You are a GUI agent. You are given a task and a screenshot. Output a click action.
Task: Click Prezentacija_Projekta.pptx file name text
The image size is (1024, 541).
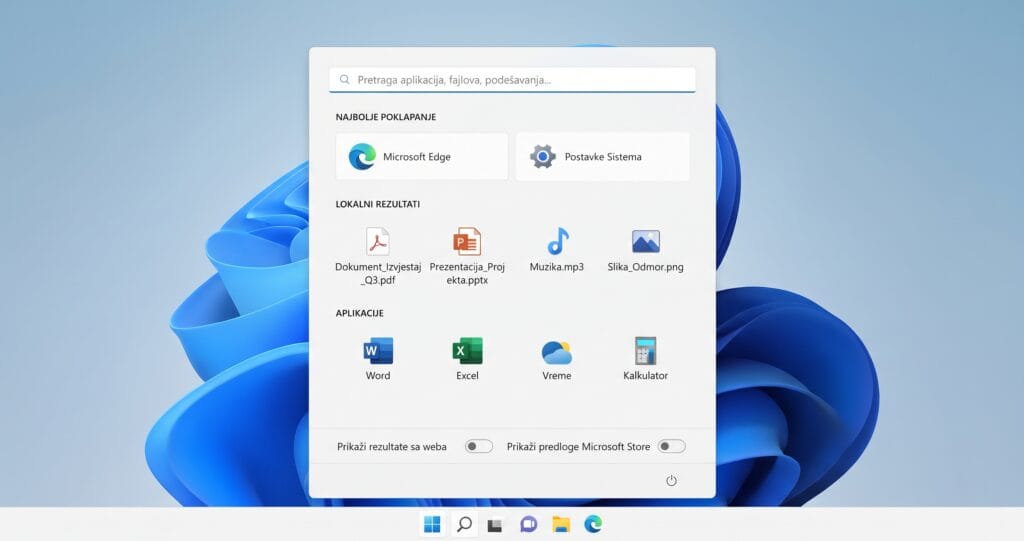click(467, 273)
